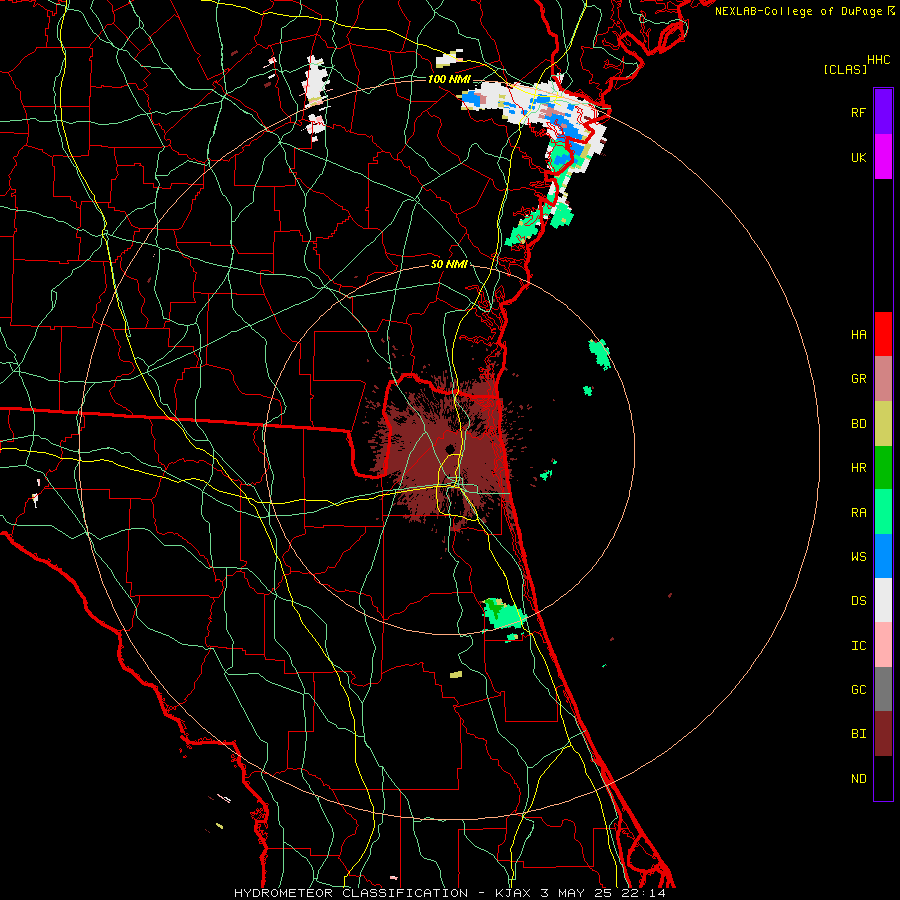This screenshot has height=900, width=900.
Task: Click the '50 NMI' range ring label
Action: (449, 264)
